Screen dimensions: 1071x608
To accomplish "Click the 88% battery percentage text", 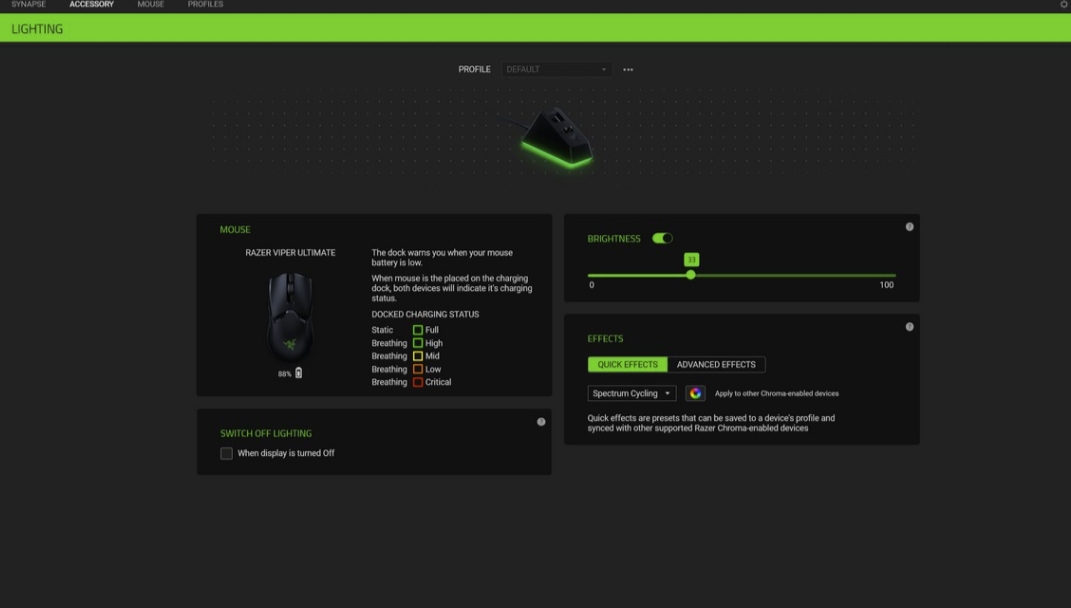I will 284,374.
